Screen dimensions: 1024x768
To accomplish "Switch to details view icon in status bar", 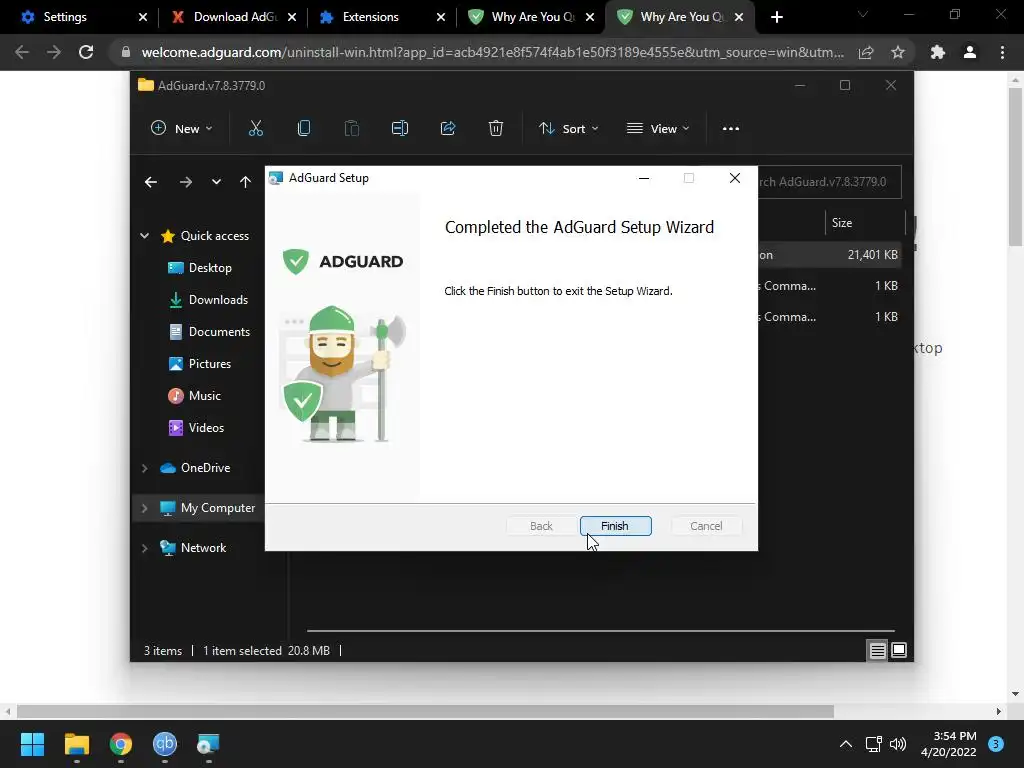I will (x=877, y=650).
